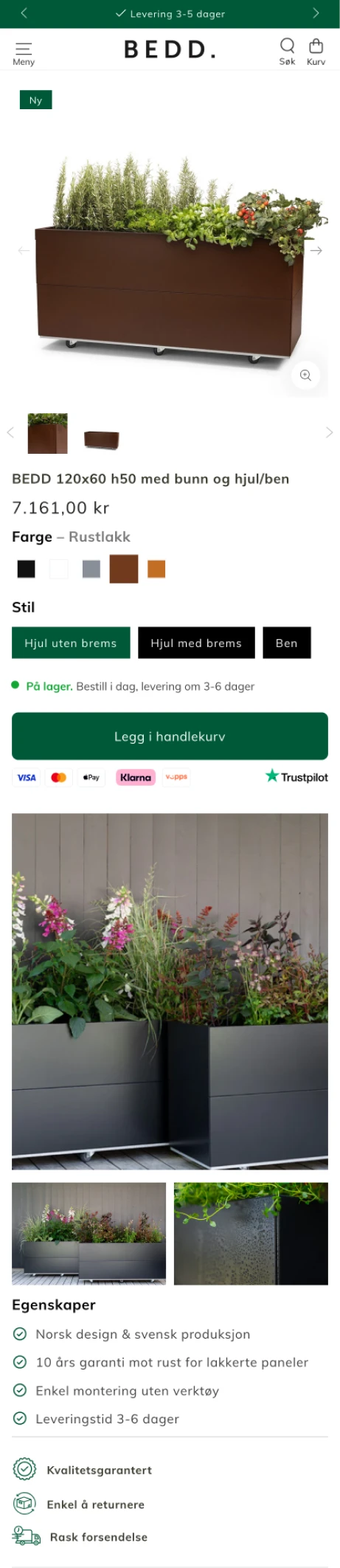The width and height of the screenshot is (340, 1568).
Task: Click the Klarna payment icon
Action: [136, 777]
